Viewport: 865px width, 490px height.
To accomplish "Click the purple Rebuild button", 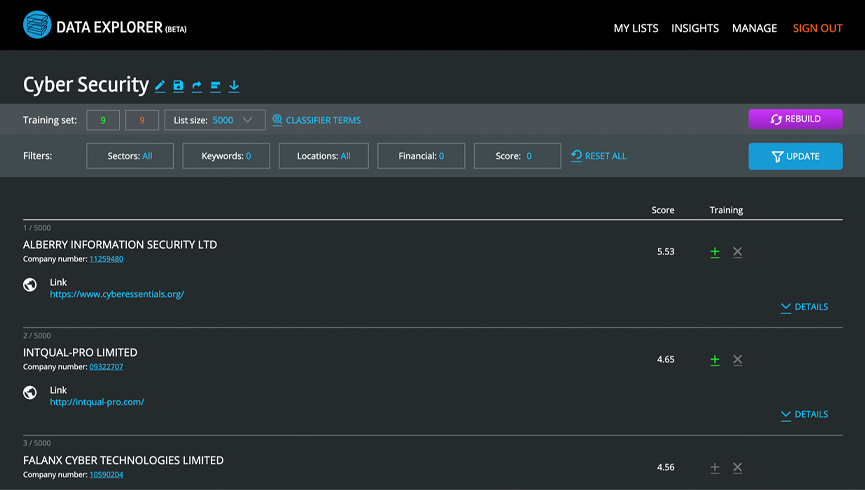I will (795, 119).
